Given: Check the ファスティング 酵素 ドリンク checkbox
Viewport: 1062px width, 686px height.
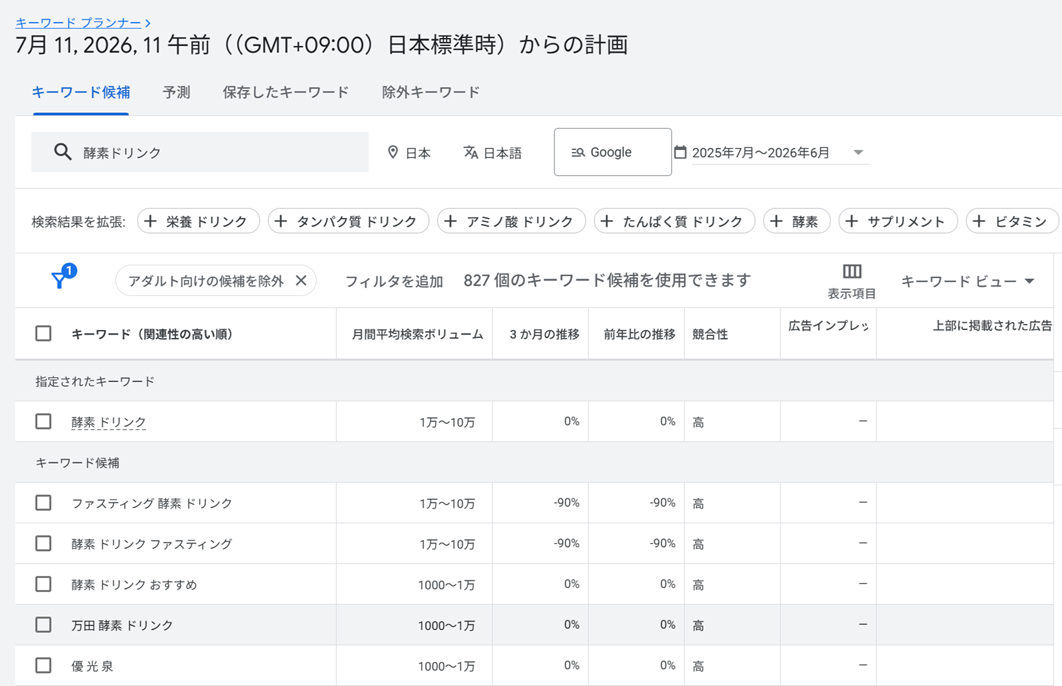Looking at the screenshot, I should (x=43, y=502).
